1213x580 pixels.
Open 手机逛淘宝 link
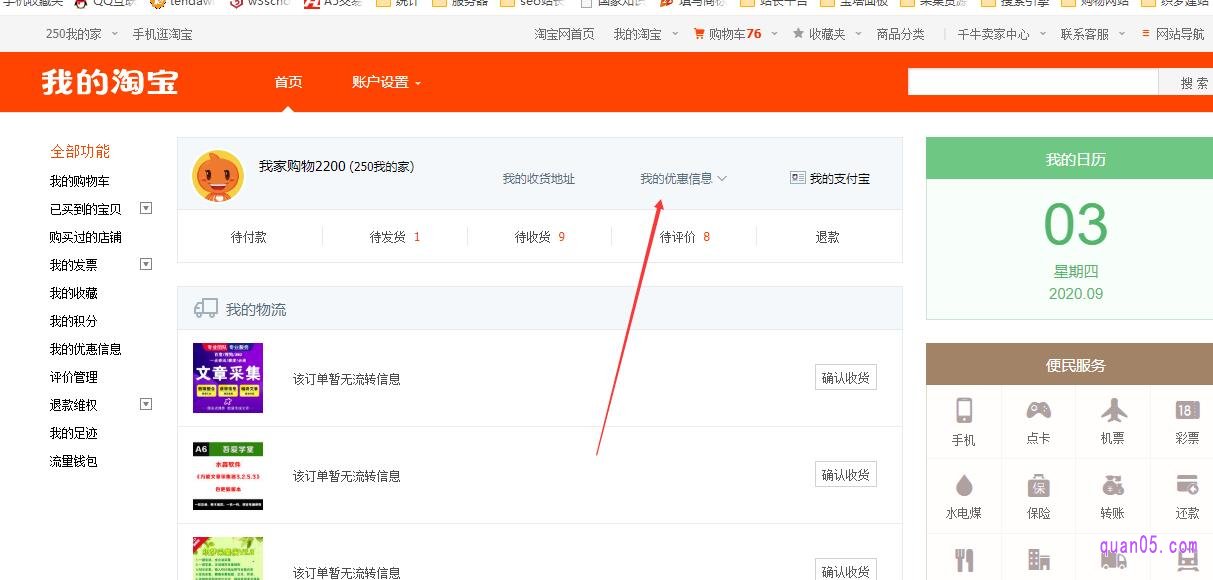click(x=163, y=34)
